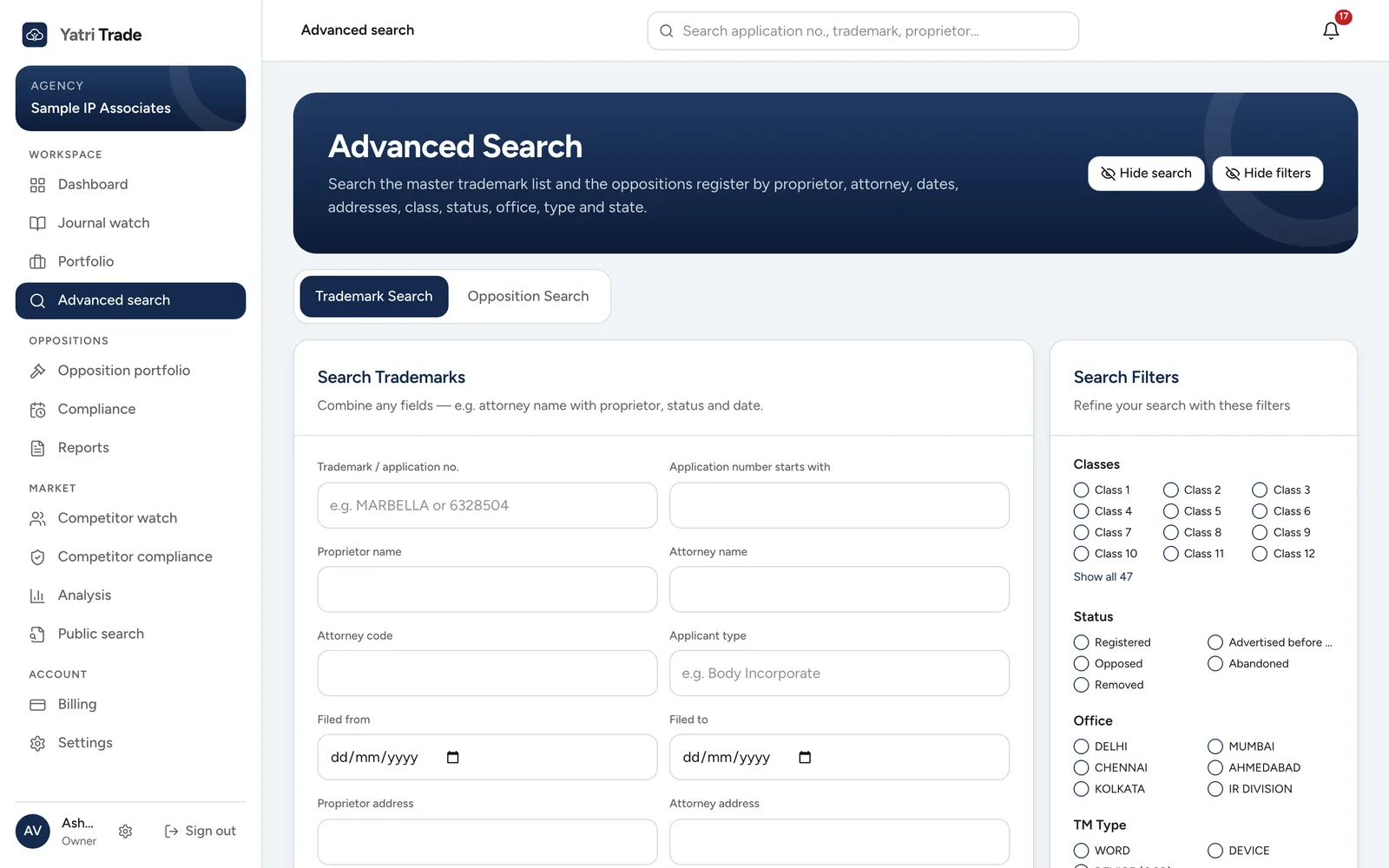
Task: Click the Reports document icon
Action: 37,448
